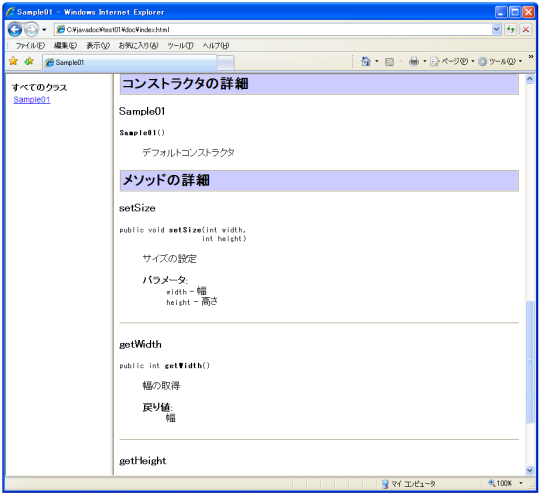Click the 戻り値: label

[x=157, y=407]
